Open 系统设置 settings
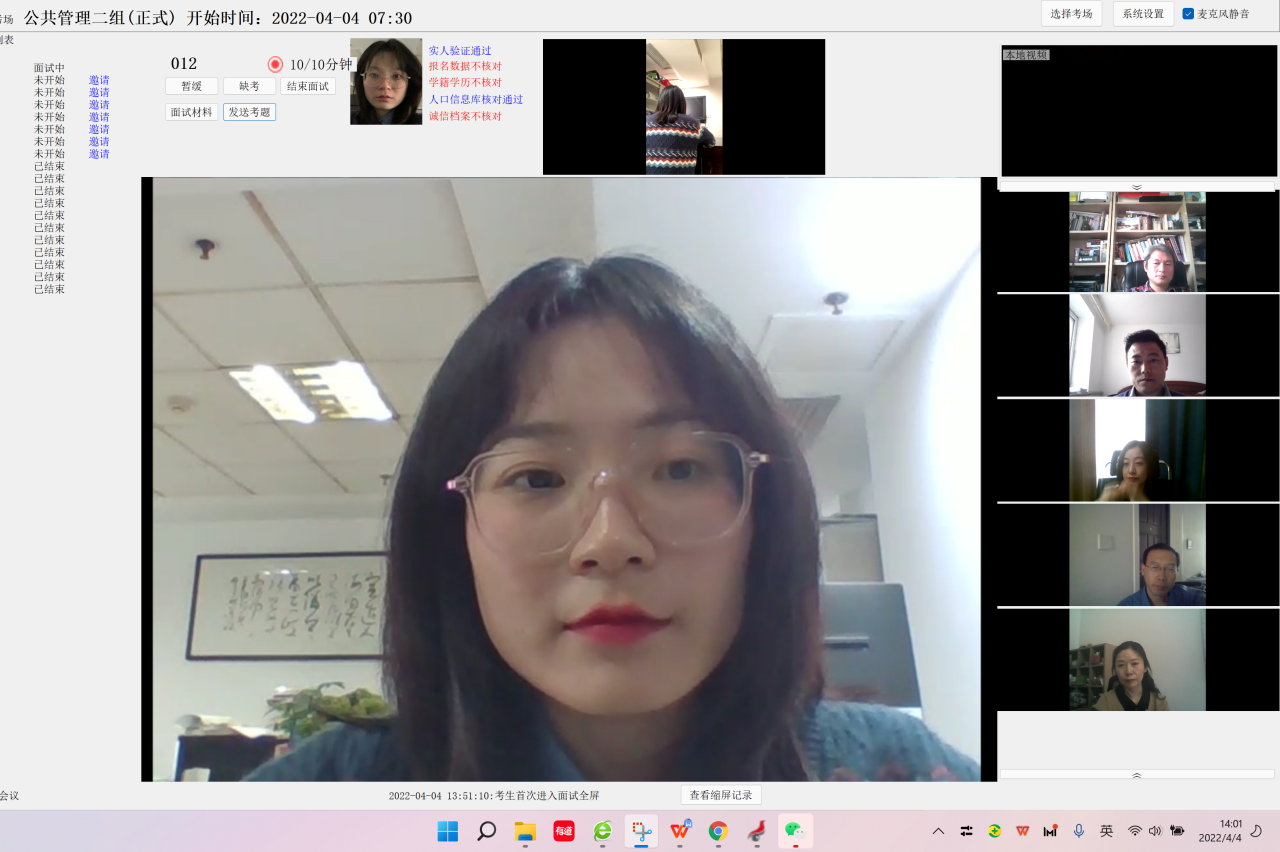The width and height of the screenshot is (1280, 852). click(1143, 14)
